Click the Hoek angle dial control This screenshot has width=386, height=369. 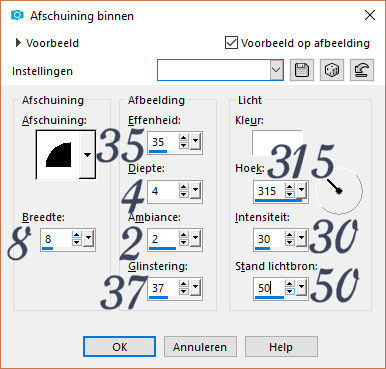(x=339, y=191)
